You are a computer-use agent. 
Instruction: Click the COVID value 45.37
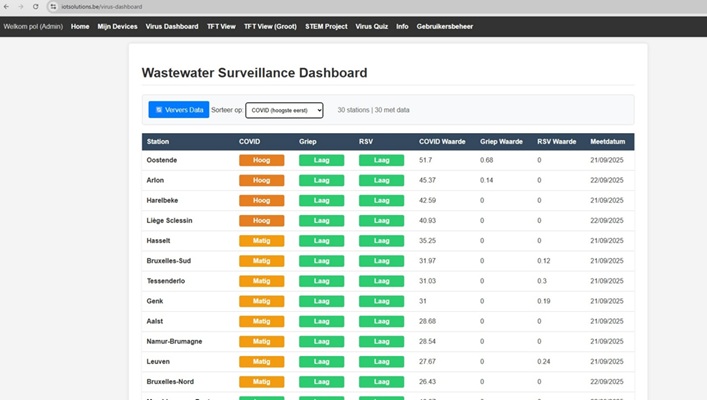pyautogui.click(x=427, y=180)
